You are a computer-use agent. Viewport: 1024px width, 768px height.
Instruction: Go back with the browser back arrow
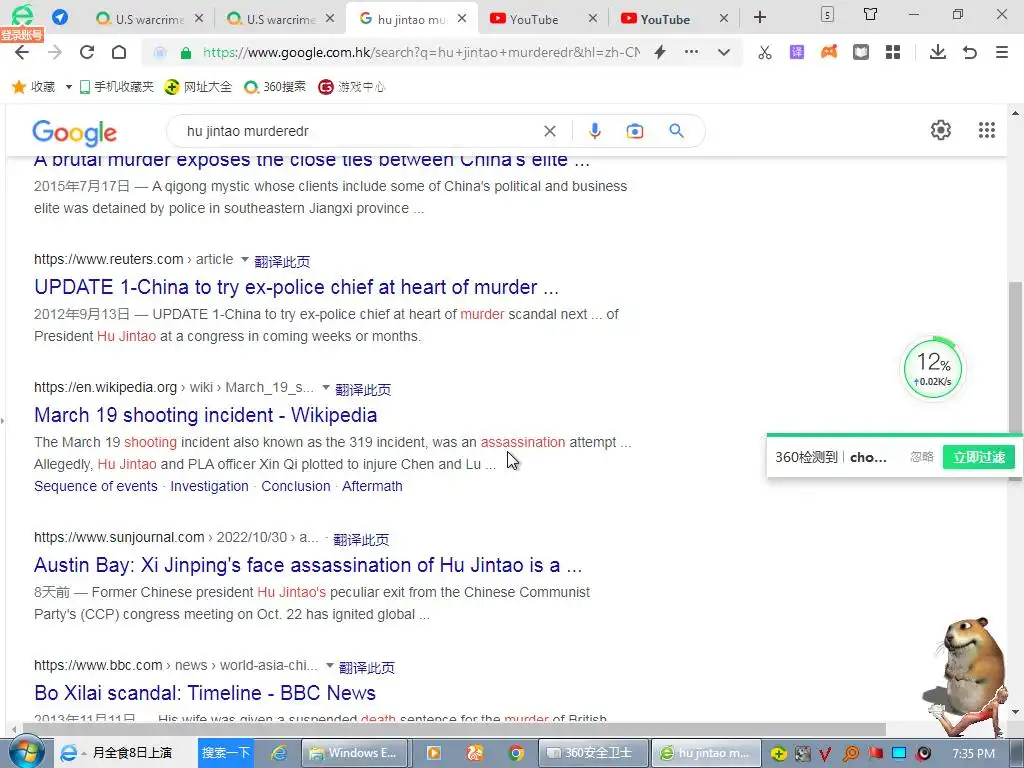22,53
